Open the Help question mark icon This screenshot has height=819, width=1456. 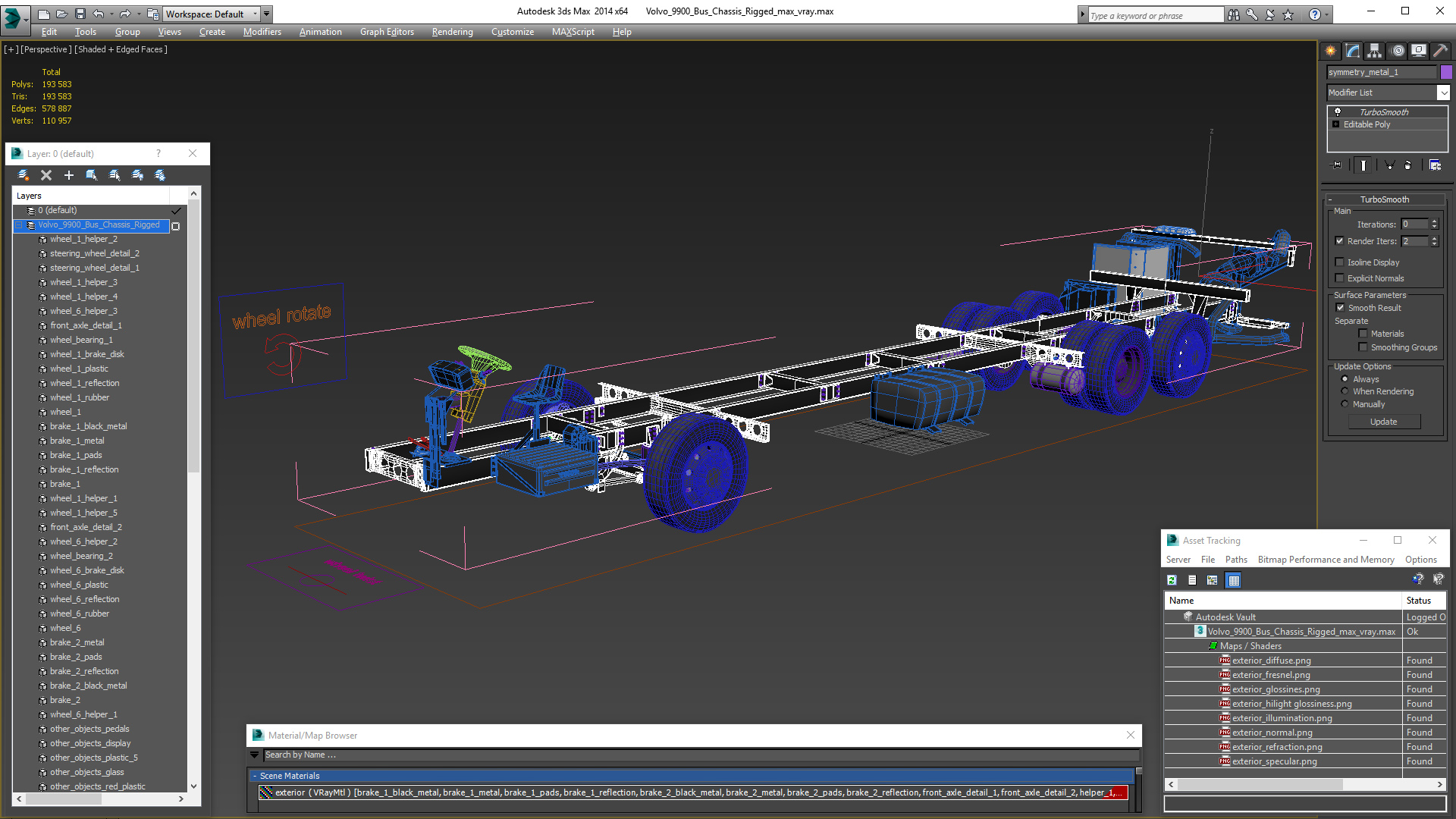click(x=1315, y=14)
